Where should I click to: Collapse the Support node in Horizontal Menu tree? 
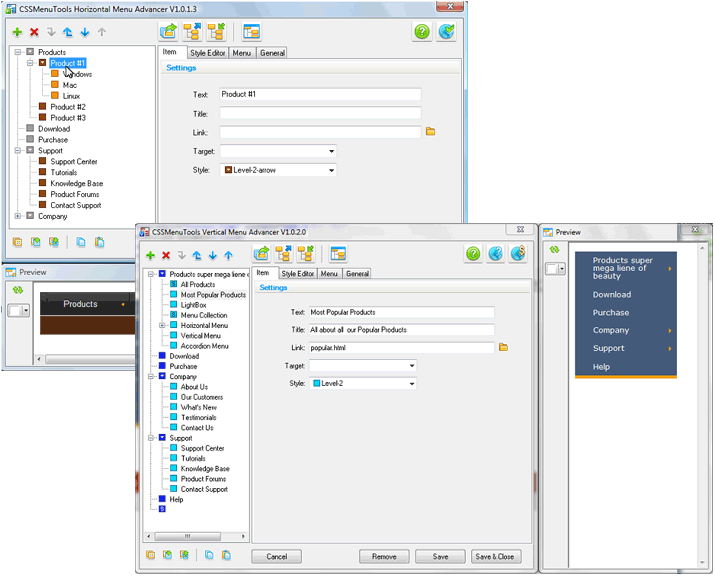pos(17,150)
